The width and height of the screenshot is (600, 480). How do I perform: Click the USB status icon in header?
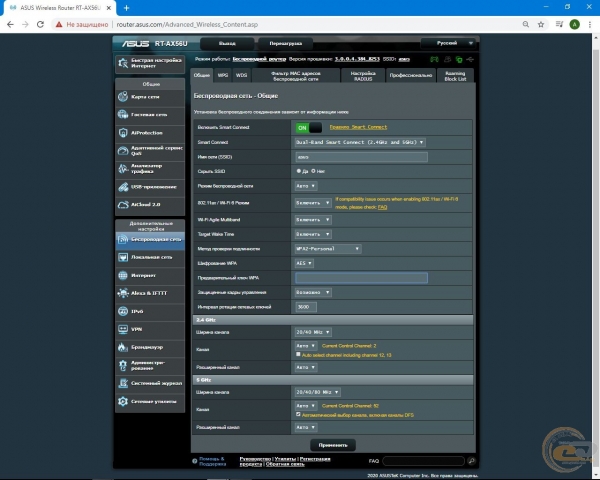470,59
